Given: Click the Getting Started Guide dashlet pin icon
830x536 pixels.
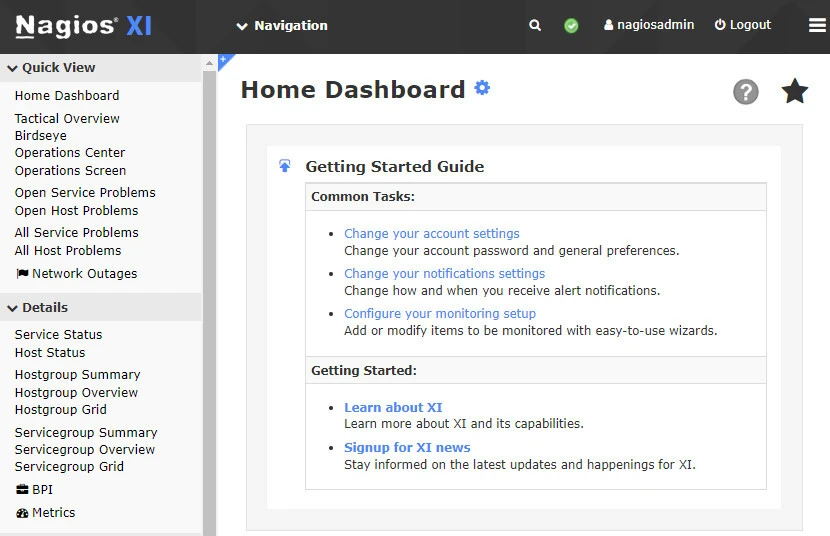Looking at the screenshot, I should 285,166.
